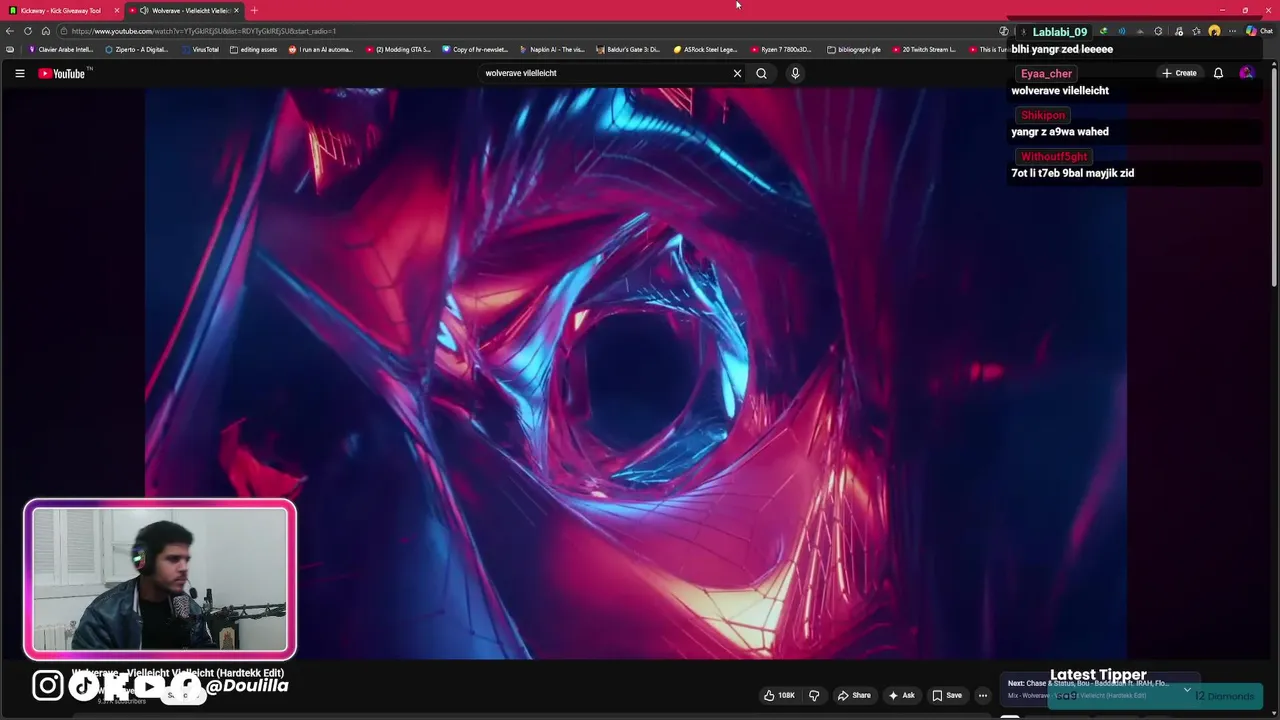Dislike the Wolverave video
The width and height of the screenshot is (1280, 720).
click(x=814, y=695)
